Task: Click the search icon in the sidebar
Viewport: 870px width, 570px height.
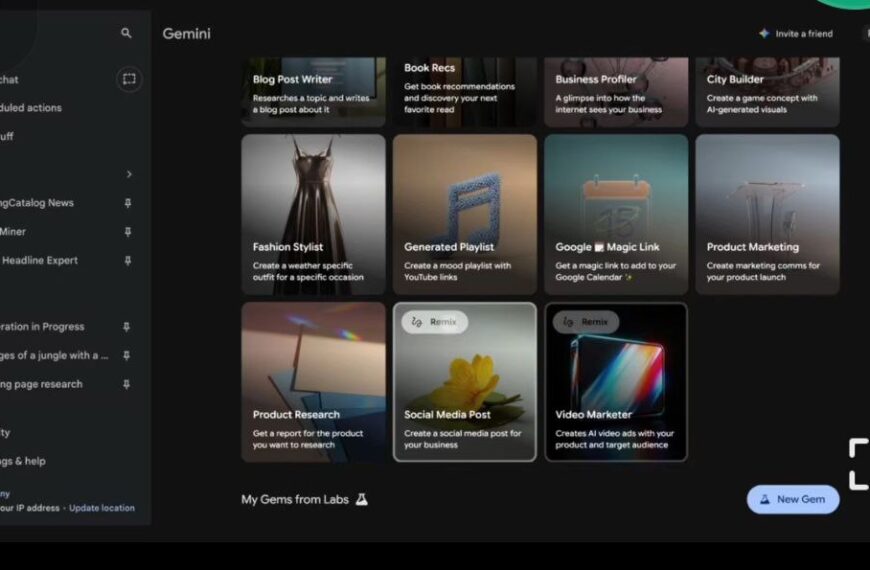Action: pos(126,33)
